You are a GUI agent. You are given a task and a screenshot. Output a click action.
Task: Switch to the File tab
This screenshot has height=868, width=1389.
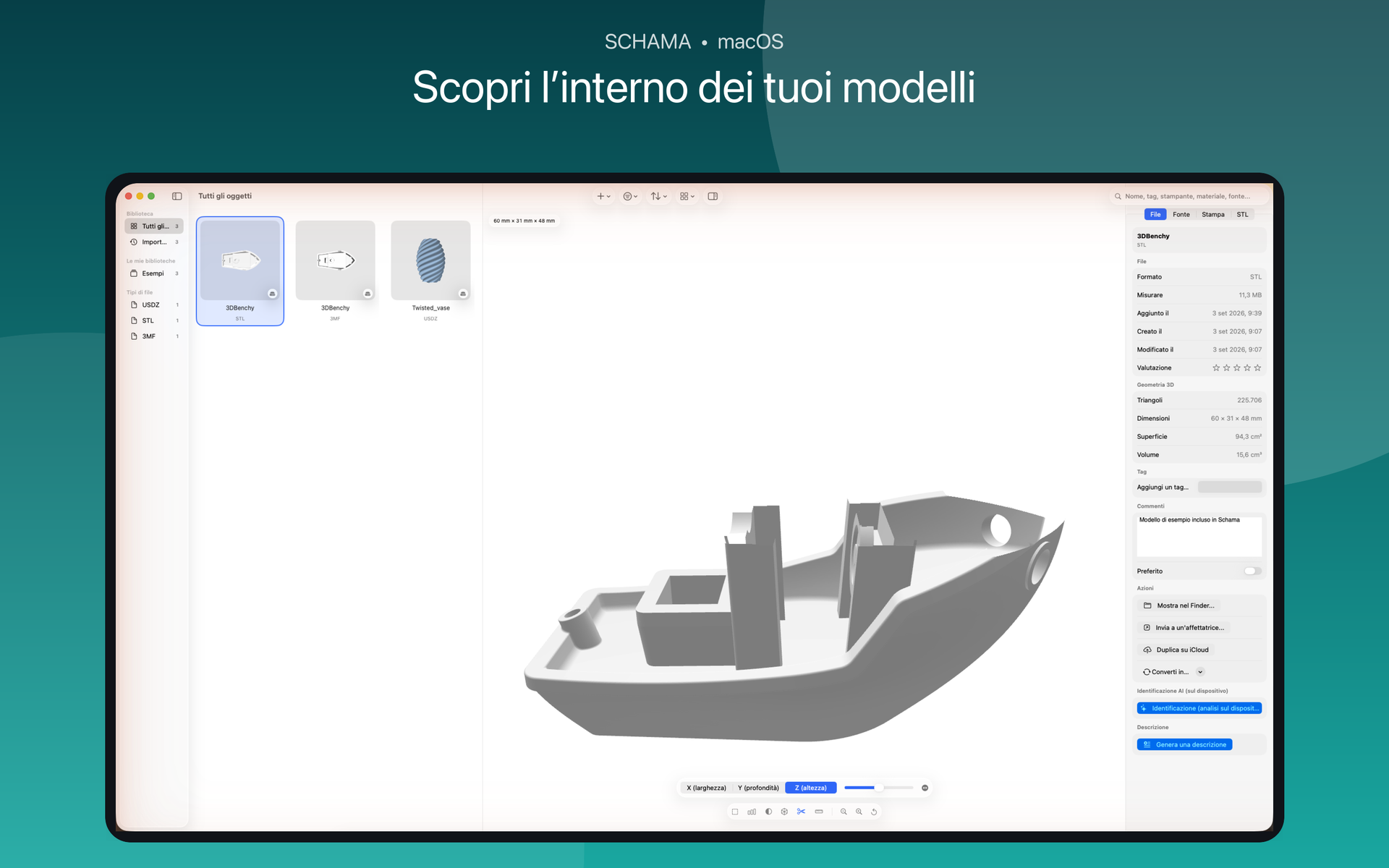[x=1155, y=215]
